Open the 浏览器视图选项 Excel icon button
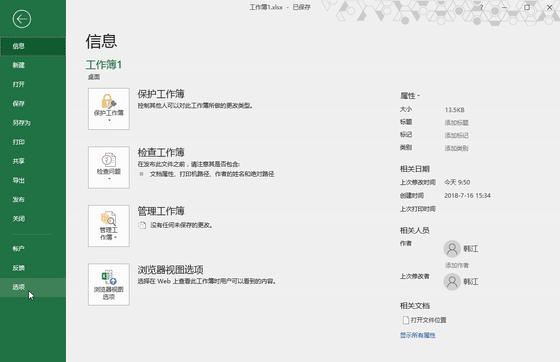 click(x=109, y=285)
